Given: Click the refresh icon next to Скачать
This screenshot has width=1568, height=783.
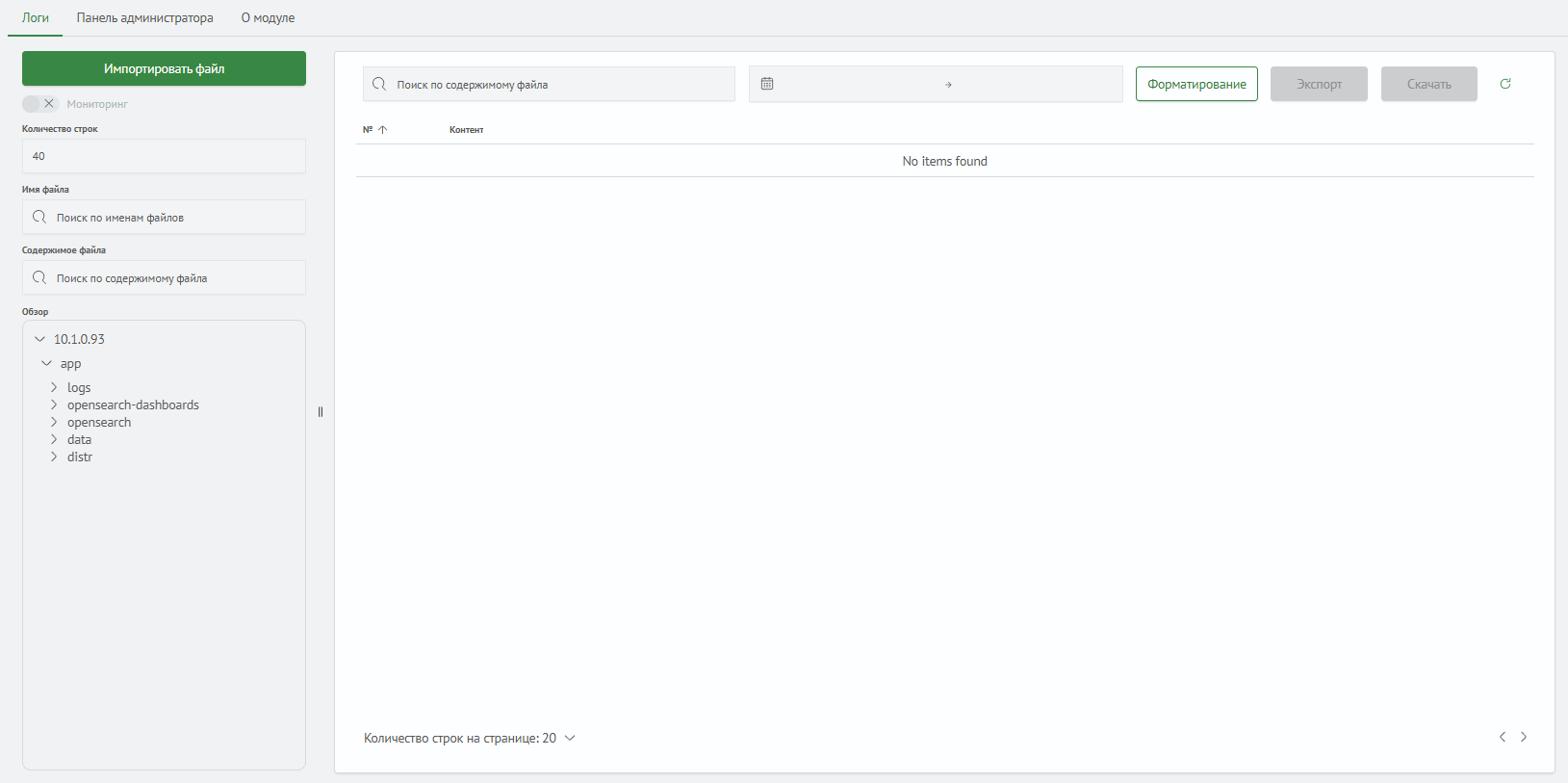Looking at the screenshot, I should tap(1505, 84).
